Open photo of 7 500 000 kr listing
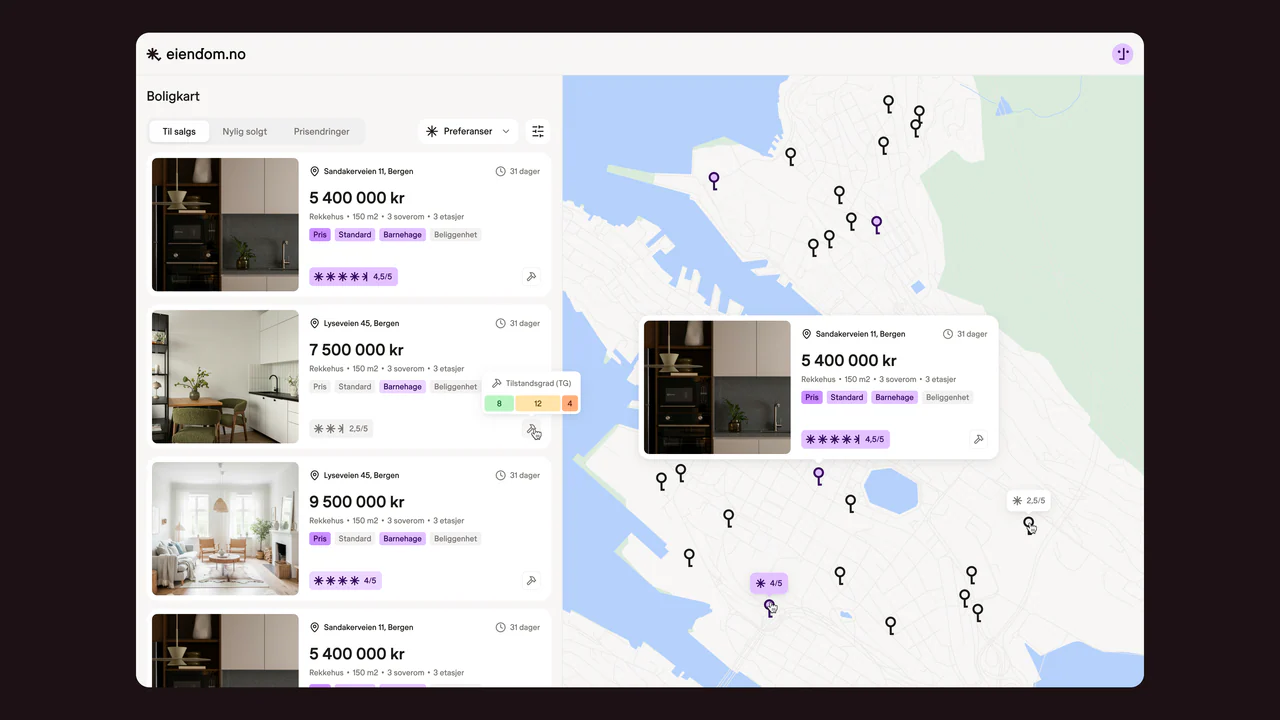 [225, 377]
